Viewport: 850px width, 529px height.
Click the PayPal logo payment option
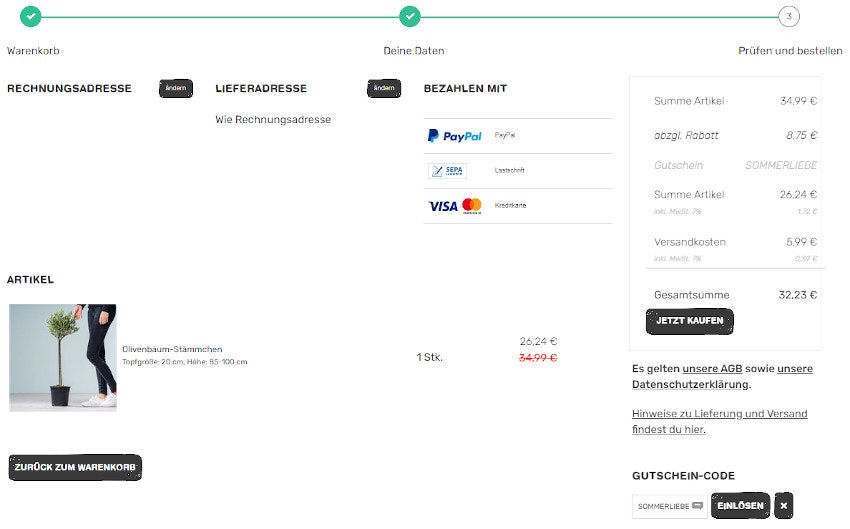454,136
